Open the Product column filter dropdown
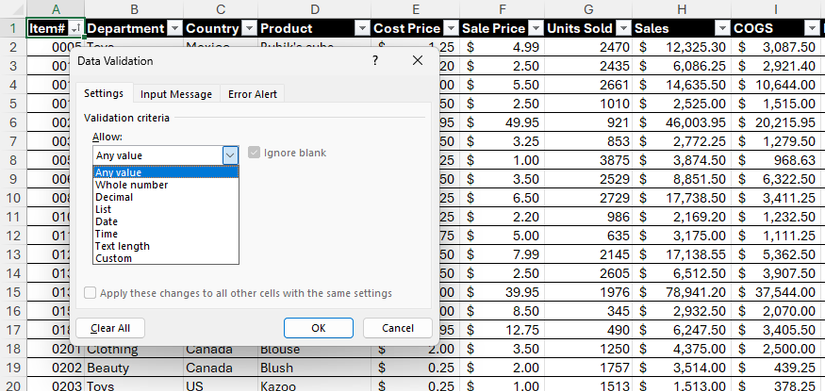The image size is (825, 391). click(x=363, y=28)
